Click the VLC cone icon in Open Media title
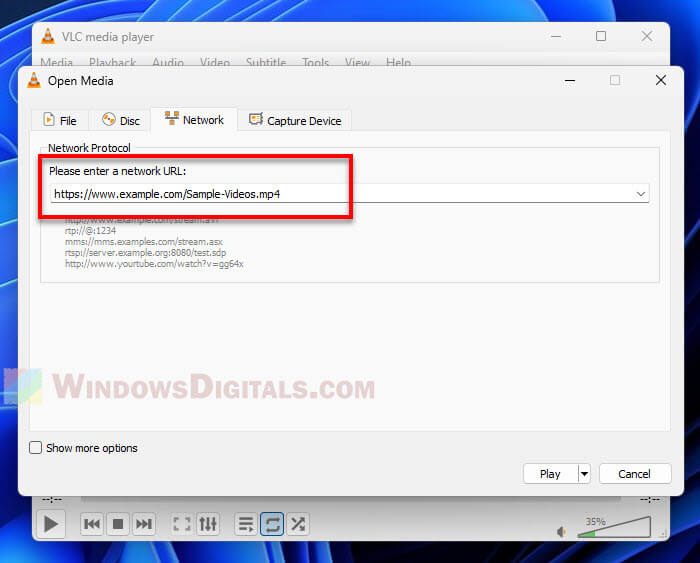Screen dimensions: 700x563 [34, 80]
